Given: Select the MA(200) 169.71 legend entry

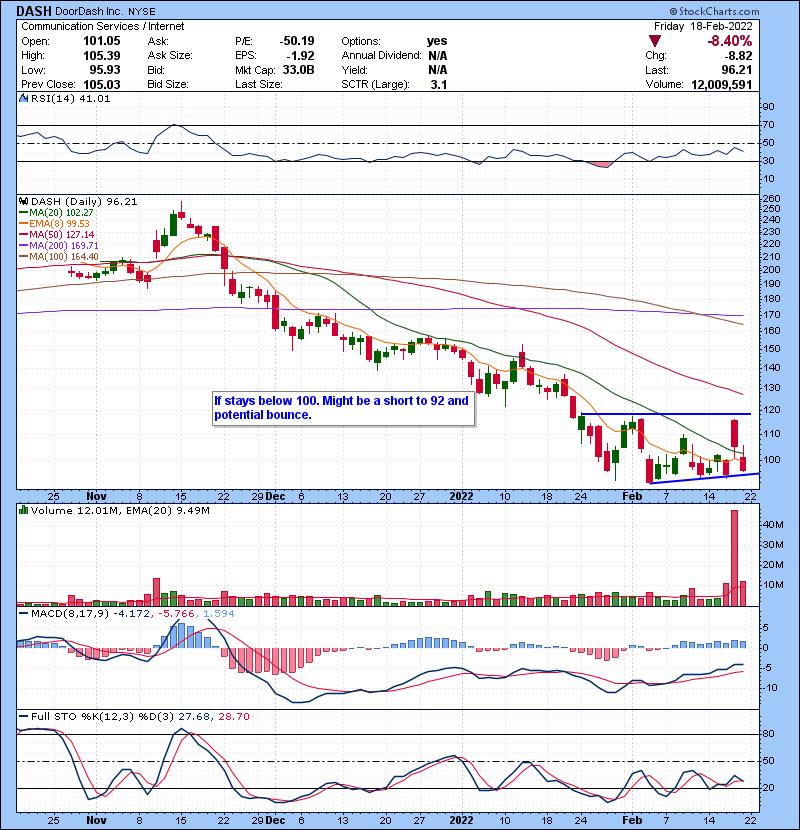Looking at the screenshot, I should (x=59, y=246).
